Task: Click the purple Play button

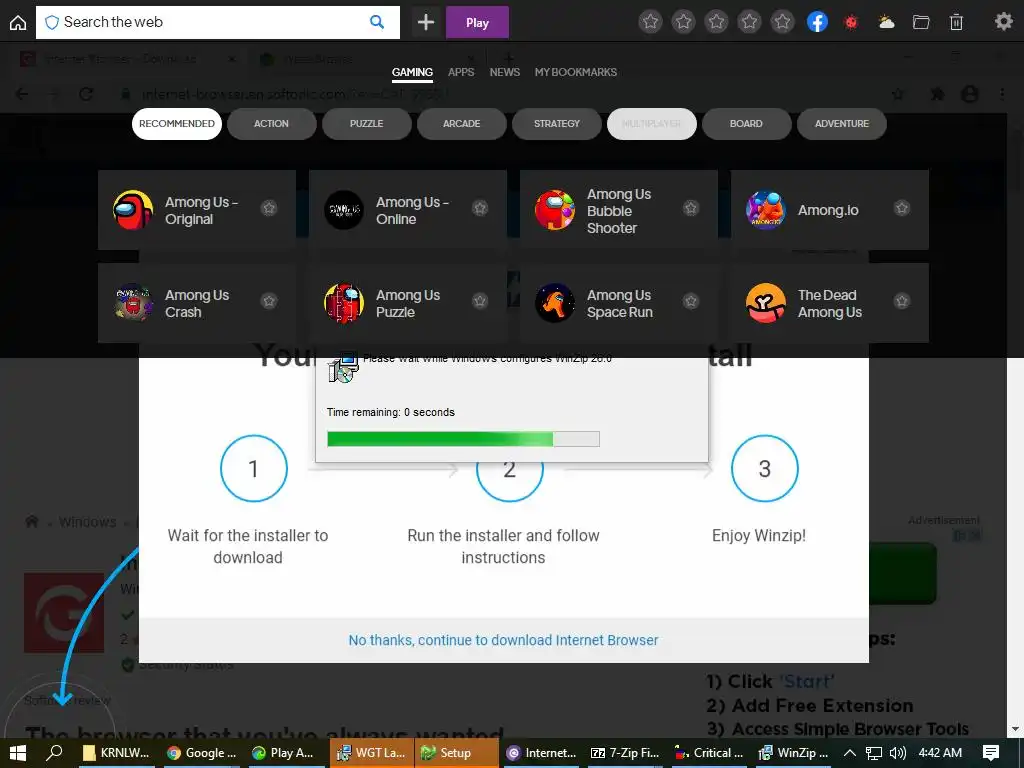Action: coord(477,23)
